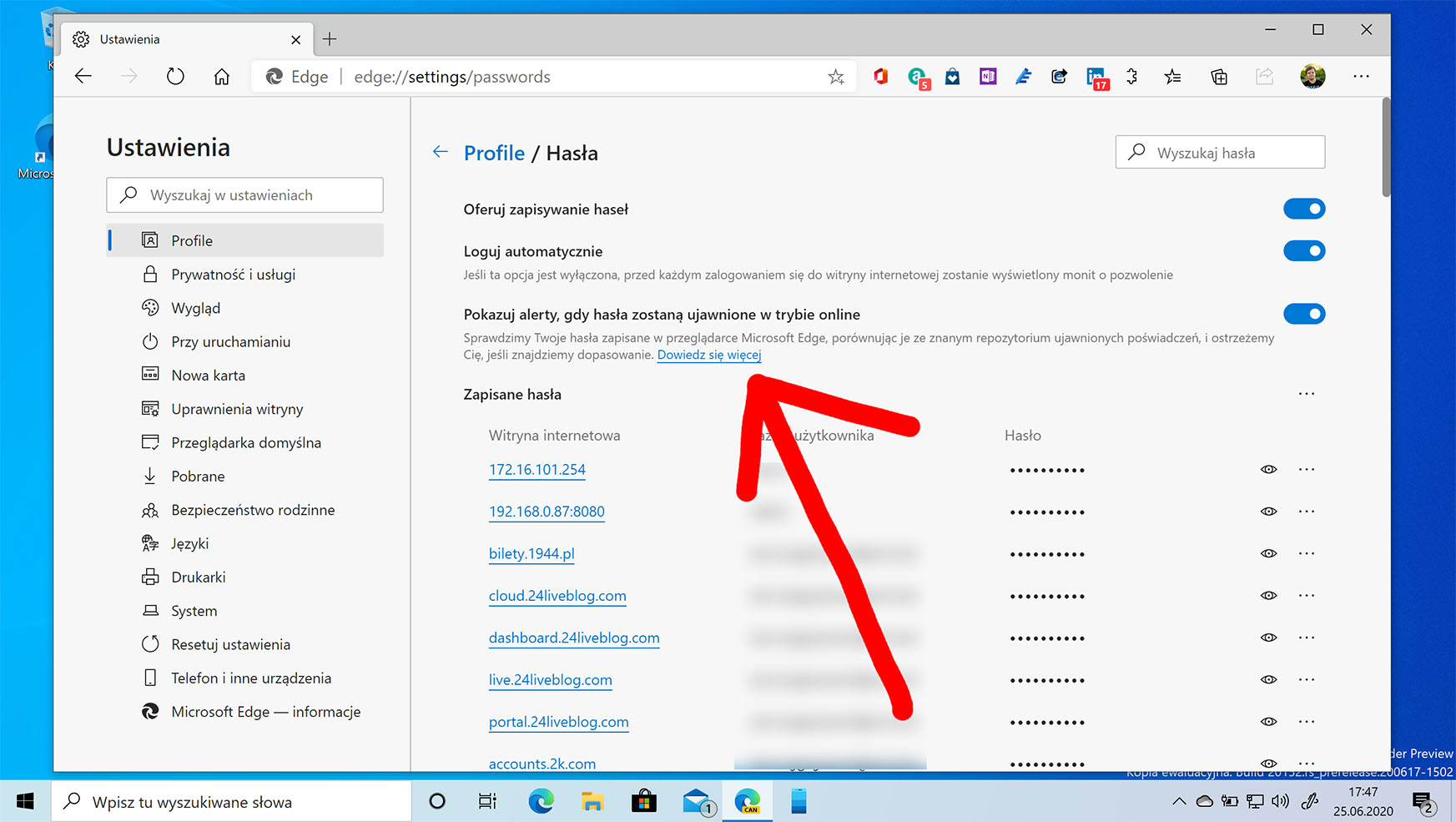Reload the page with the refresh icon
Viewport: 1456px width, 822px height.
coord(175,77)
